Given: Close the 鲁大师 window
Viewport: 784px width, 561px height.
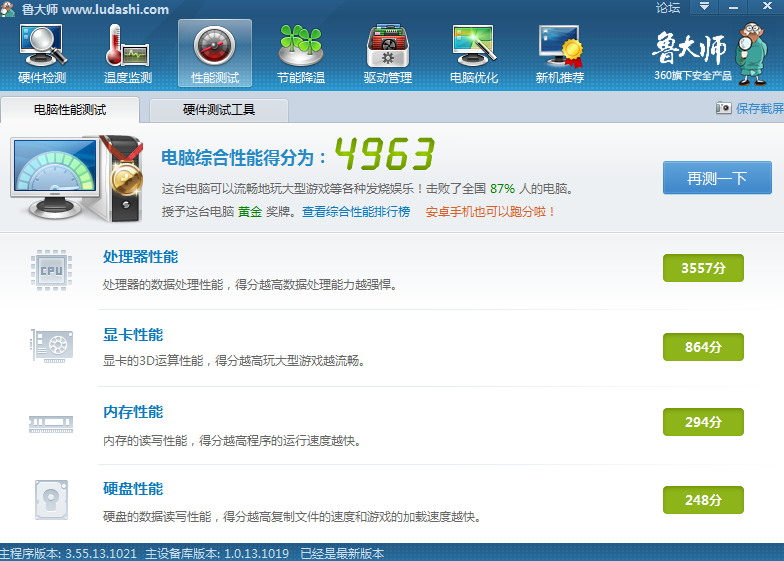Looking at the screenshot, I should [767, 6].
